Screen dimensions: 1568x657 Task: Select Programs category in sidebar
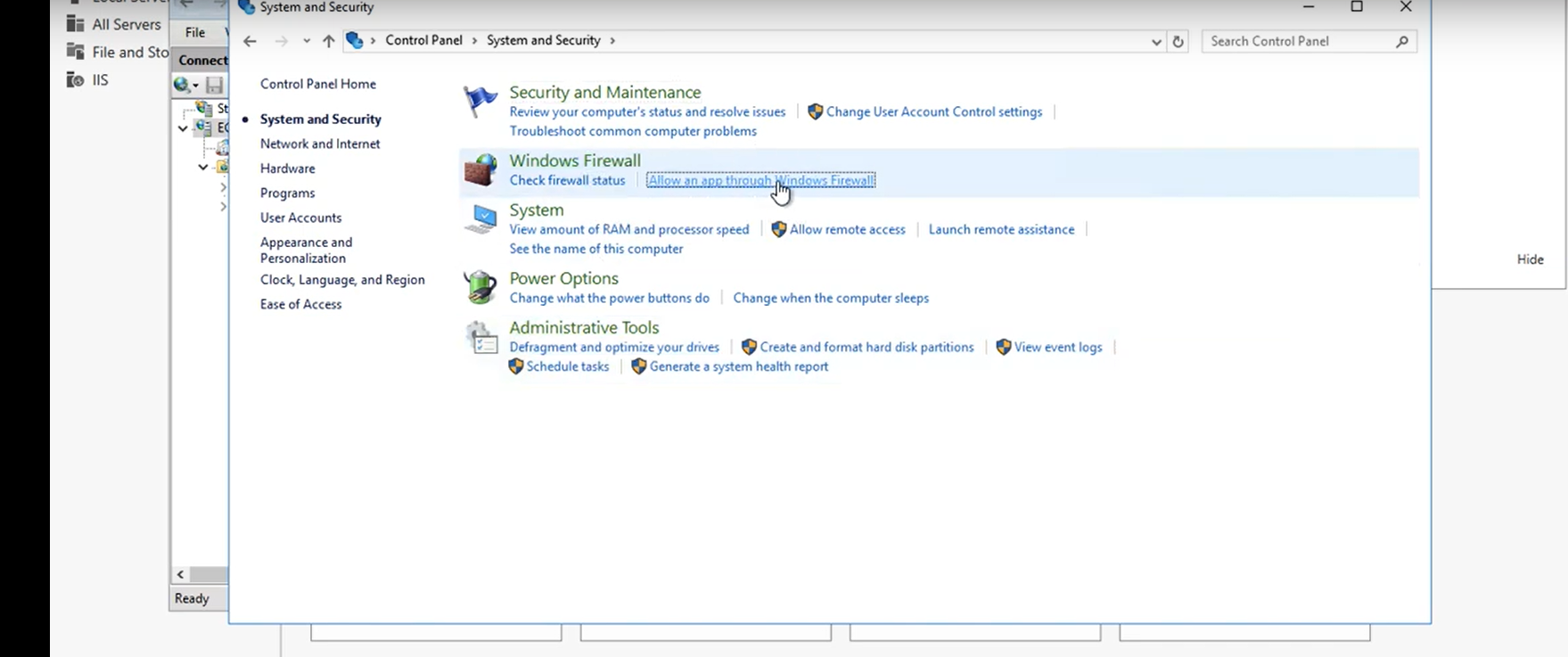tap(287, 193)
